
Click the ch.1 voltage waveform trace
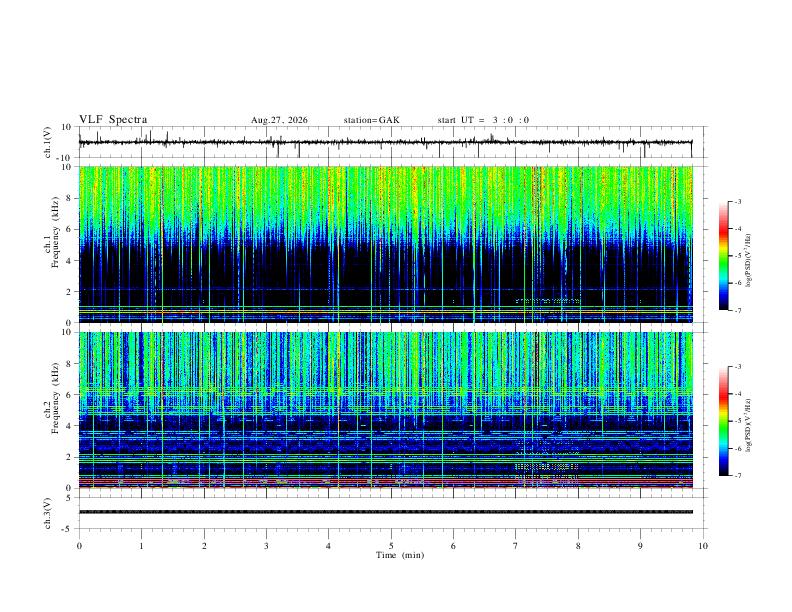click(x=385, y=142)
